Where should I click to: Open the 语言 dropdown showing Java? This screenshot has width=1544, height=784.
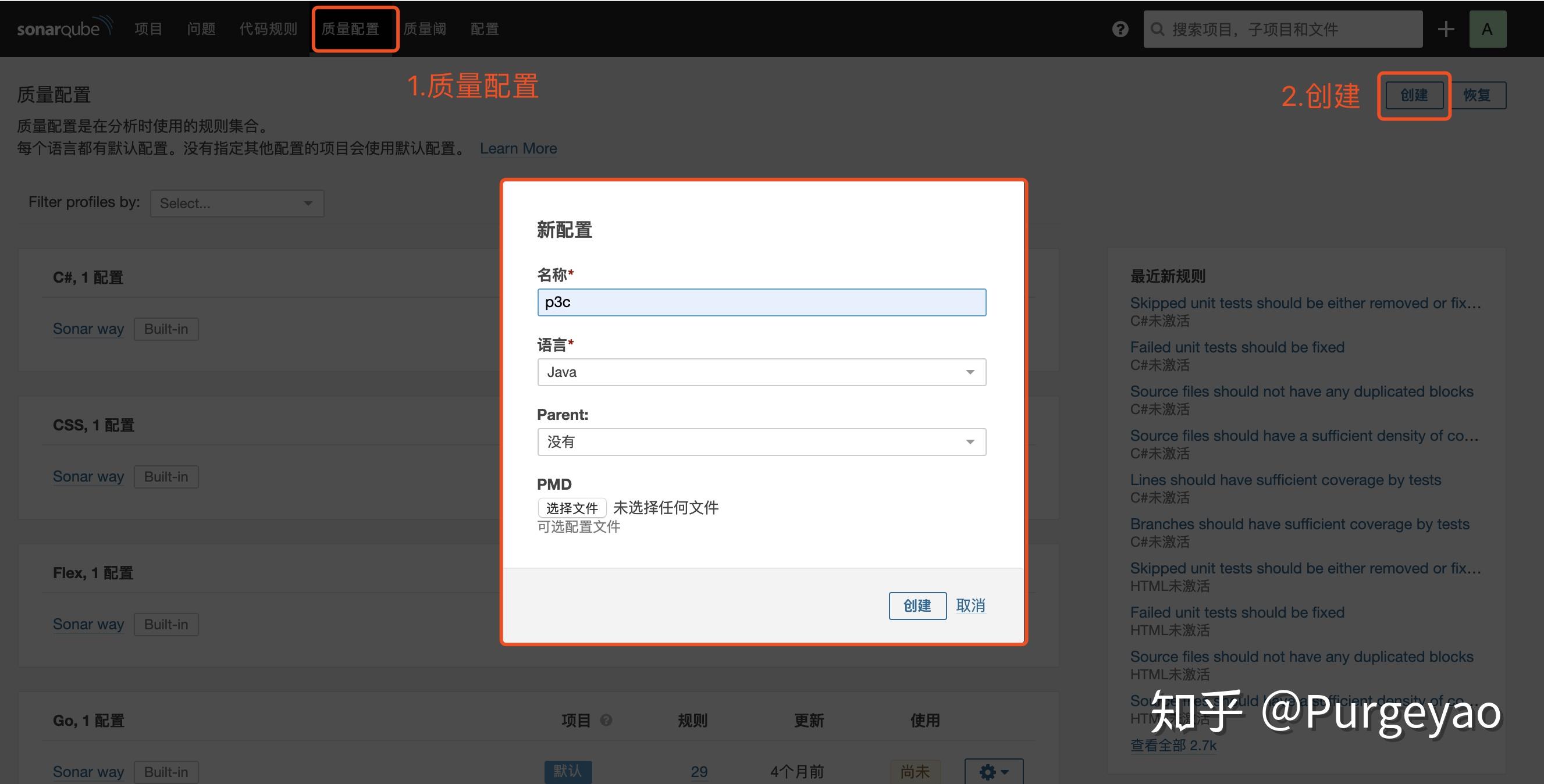(x=761, y=372)
